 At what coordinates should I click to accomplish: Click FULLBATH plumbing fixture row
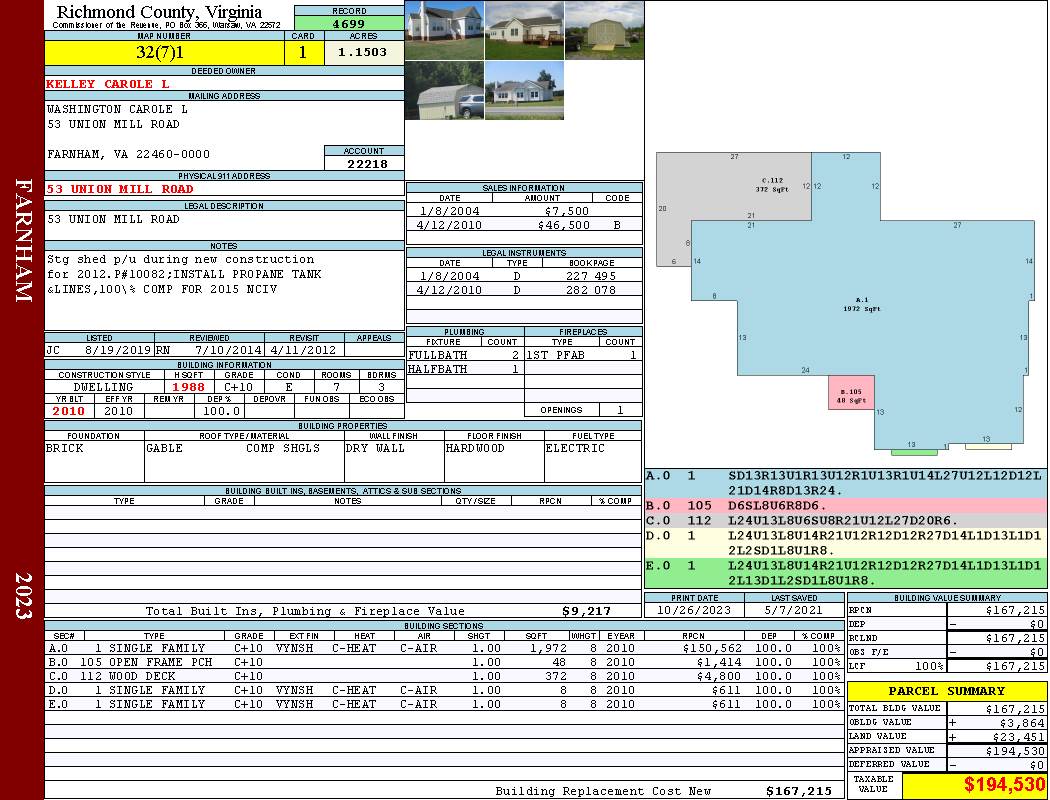465,355
